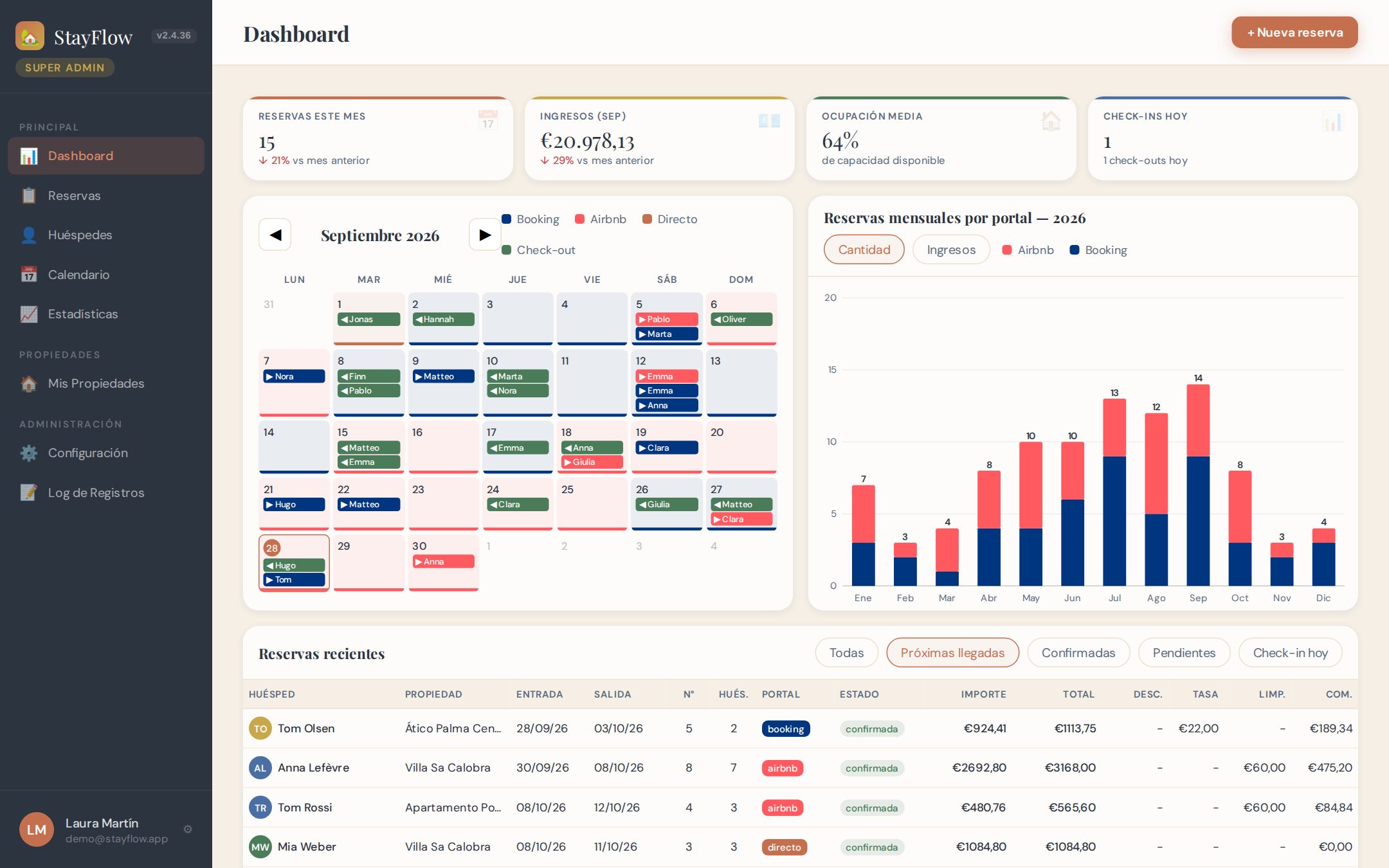1389x868 pixels.
Task: Click the Log de Registros notepad icon
Action: [x=29, y=493]
